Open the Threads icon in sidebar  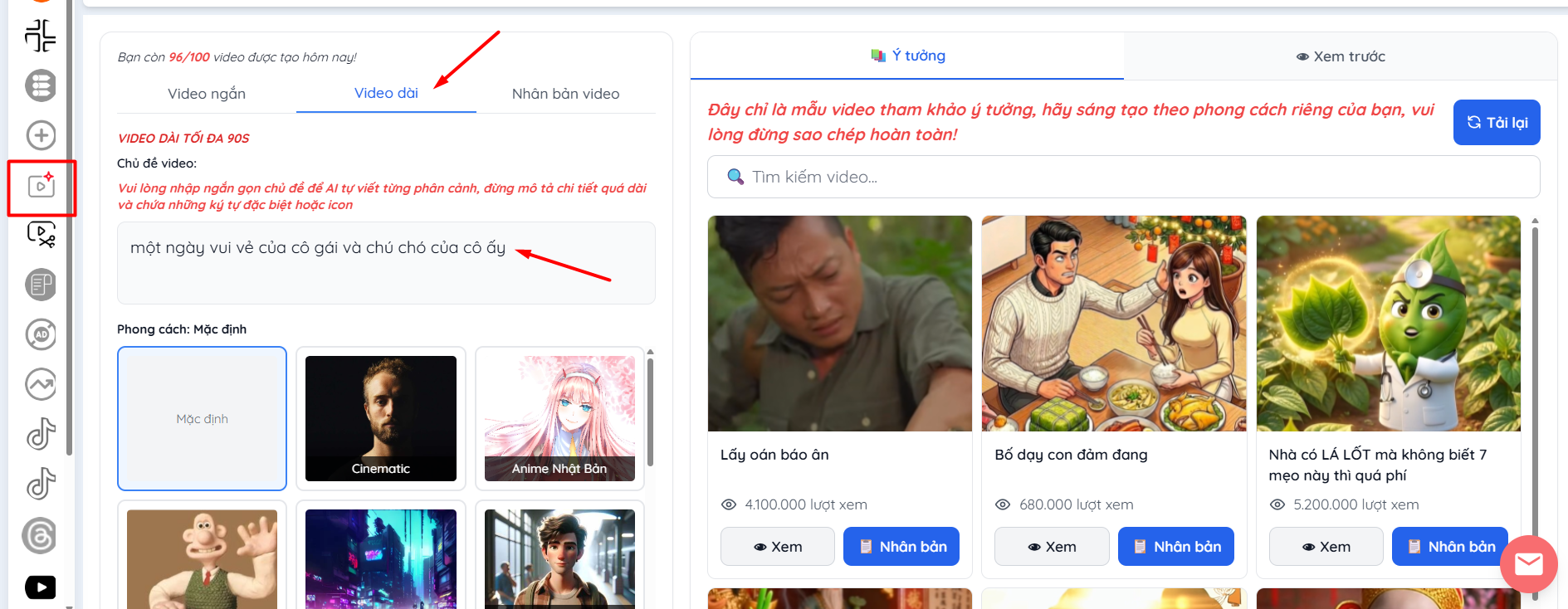pos(41,535)
